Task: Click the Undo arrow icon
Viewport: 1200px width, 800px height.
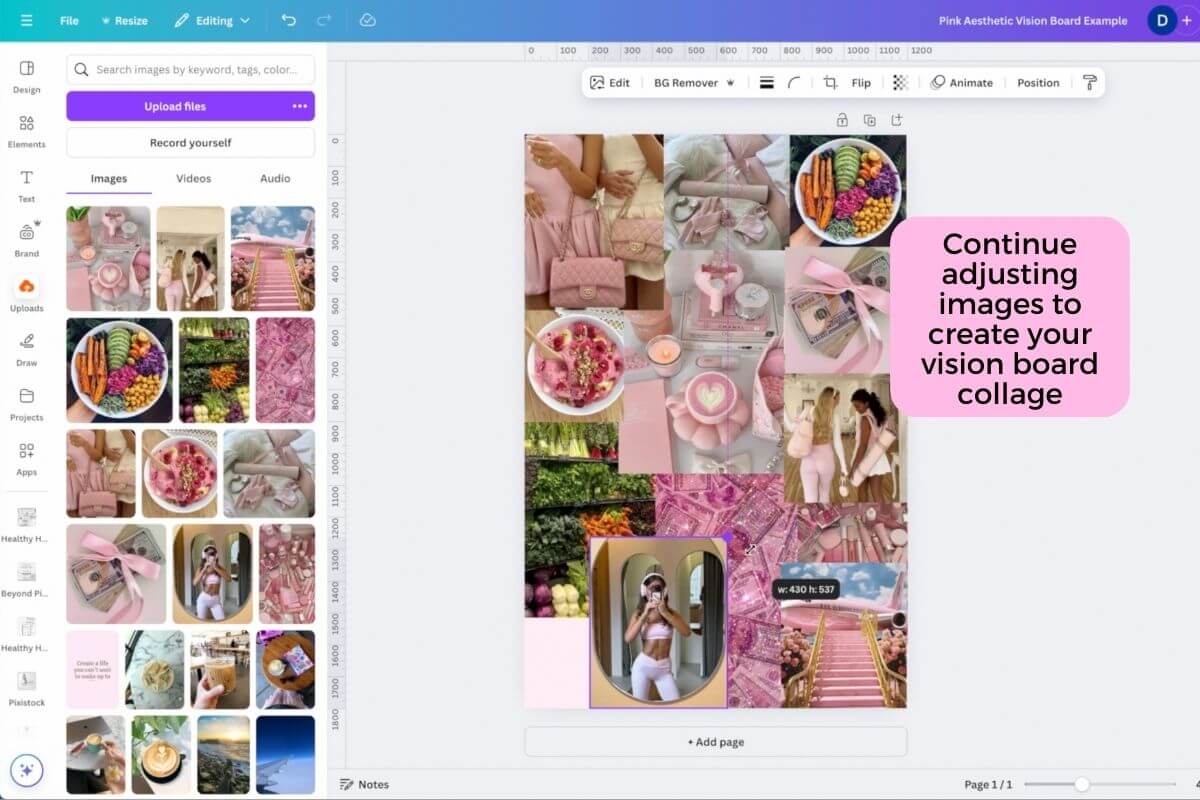Action: click(289, 20)
